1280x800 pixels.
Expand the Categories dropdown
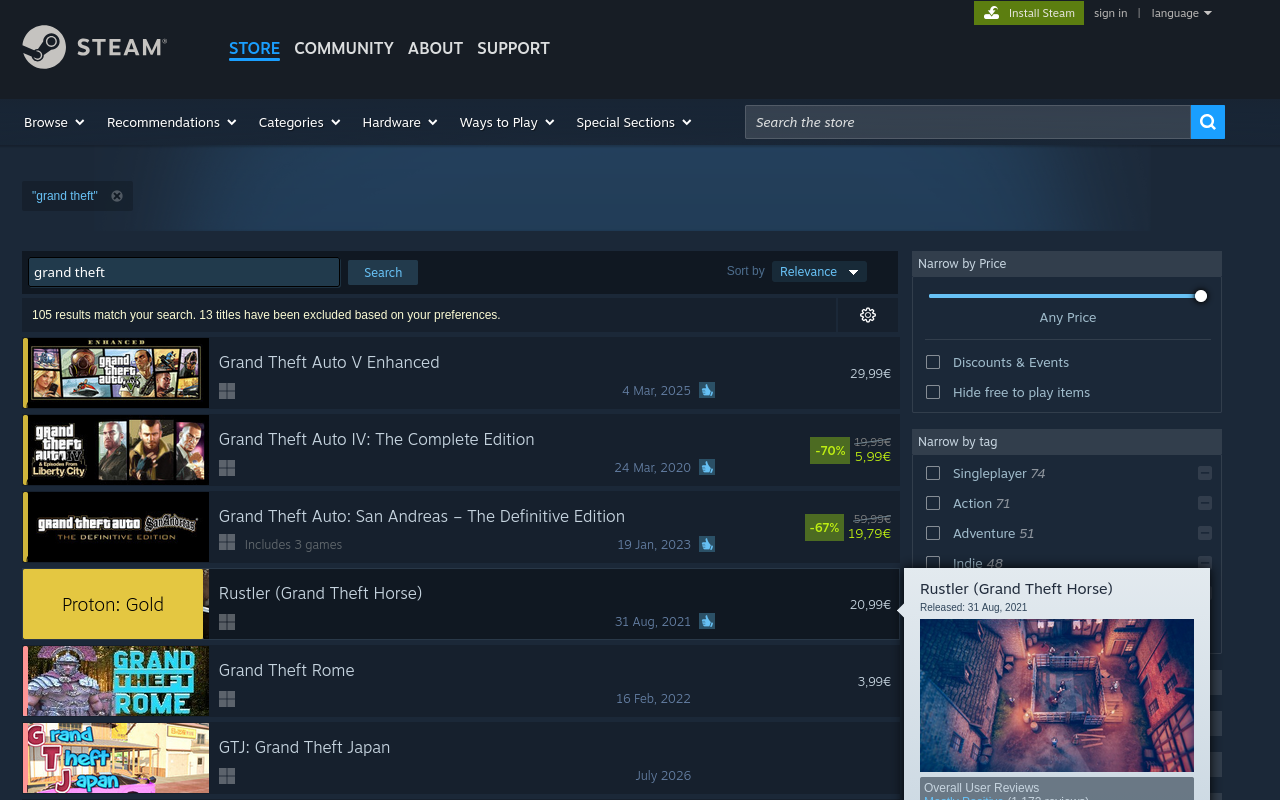300,122
